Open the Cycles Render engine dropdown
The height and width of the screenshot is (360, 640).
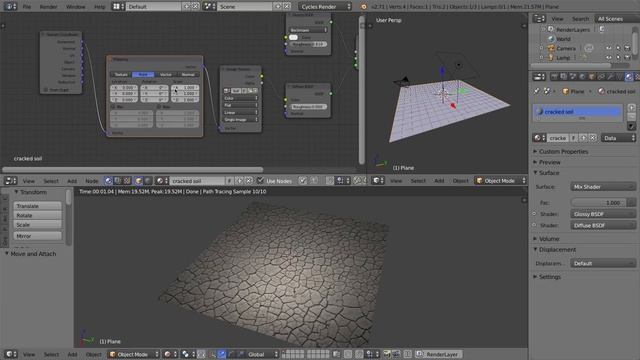[x=325, y=7]
